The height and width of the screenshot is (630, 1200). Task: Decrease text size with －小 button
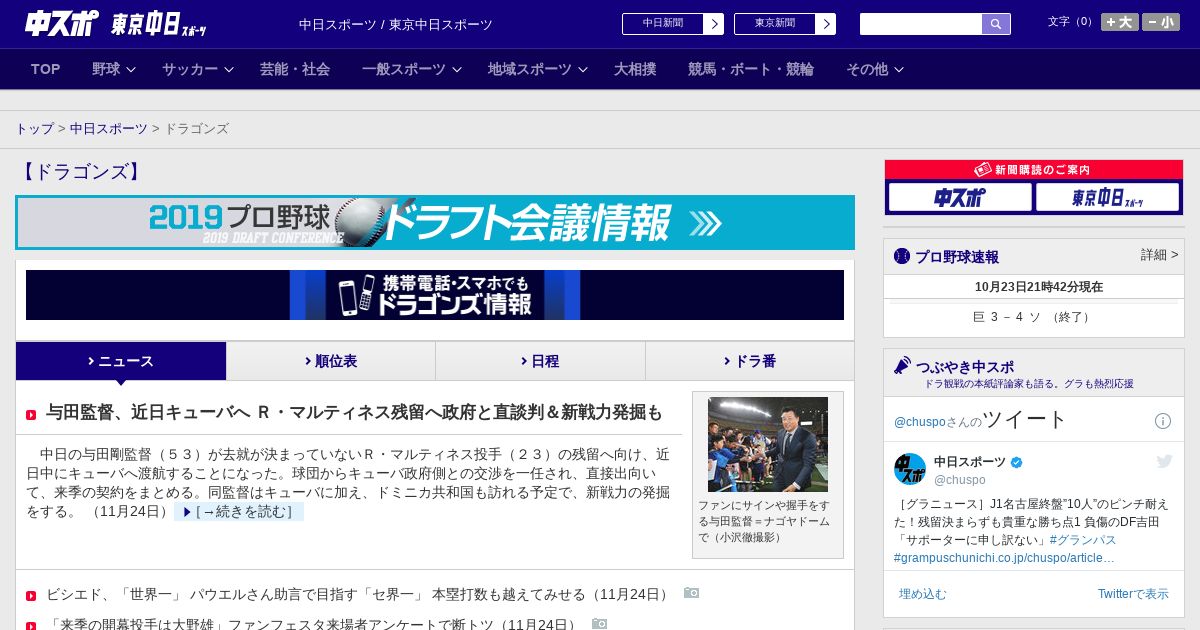1161,22
